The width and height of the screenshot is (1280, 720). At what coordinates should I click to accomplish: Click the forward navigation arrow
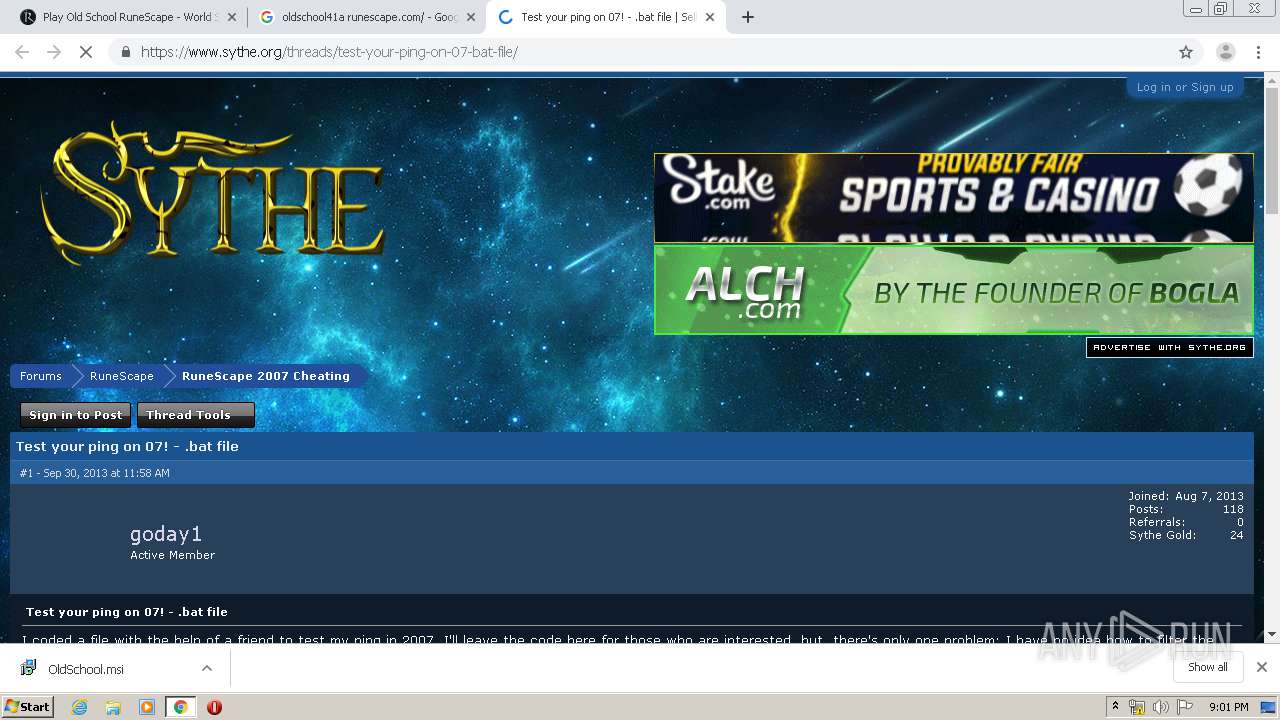pyautogui.click(x=54, y=52)
